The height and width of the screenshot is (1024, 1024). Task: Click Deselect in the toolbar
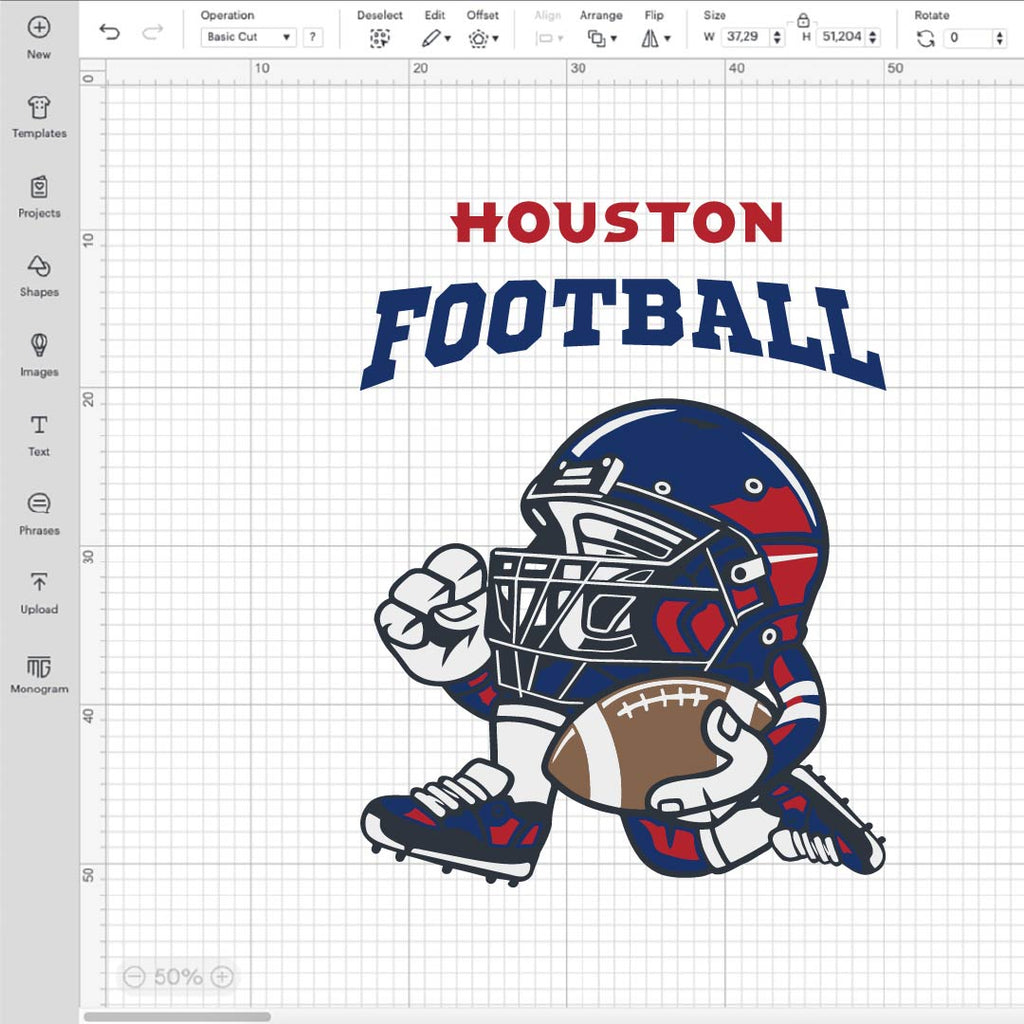(x=380, y=38)
